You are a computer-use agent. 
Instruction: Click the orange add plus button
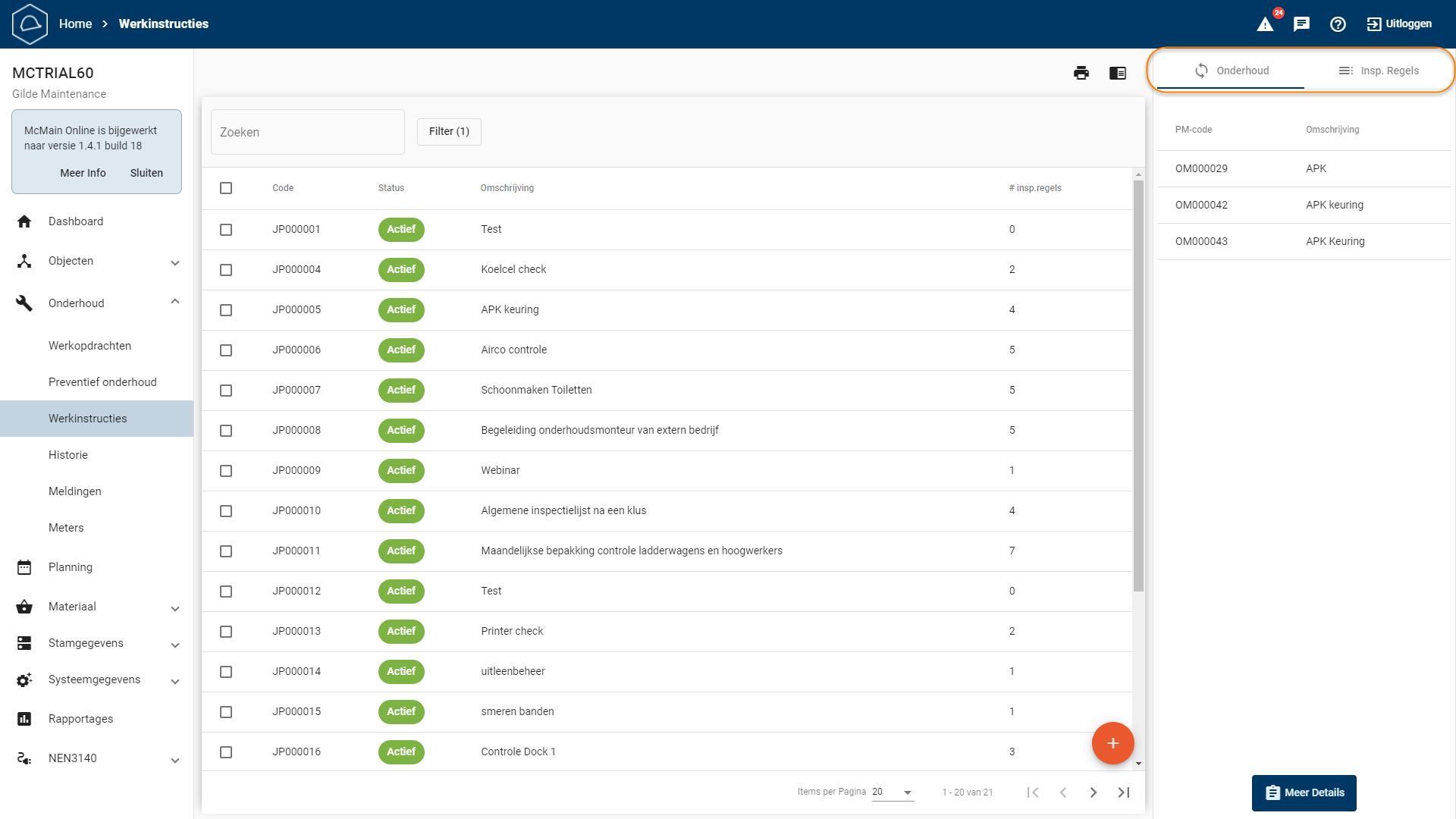1112,743
